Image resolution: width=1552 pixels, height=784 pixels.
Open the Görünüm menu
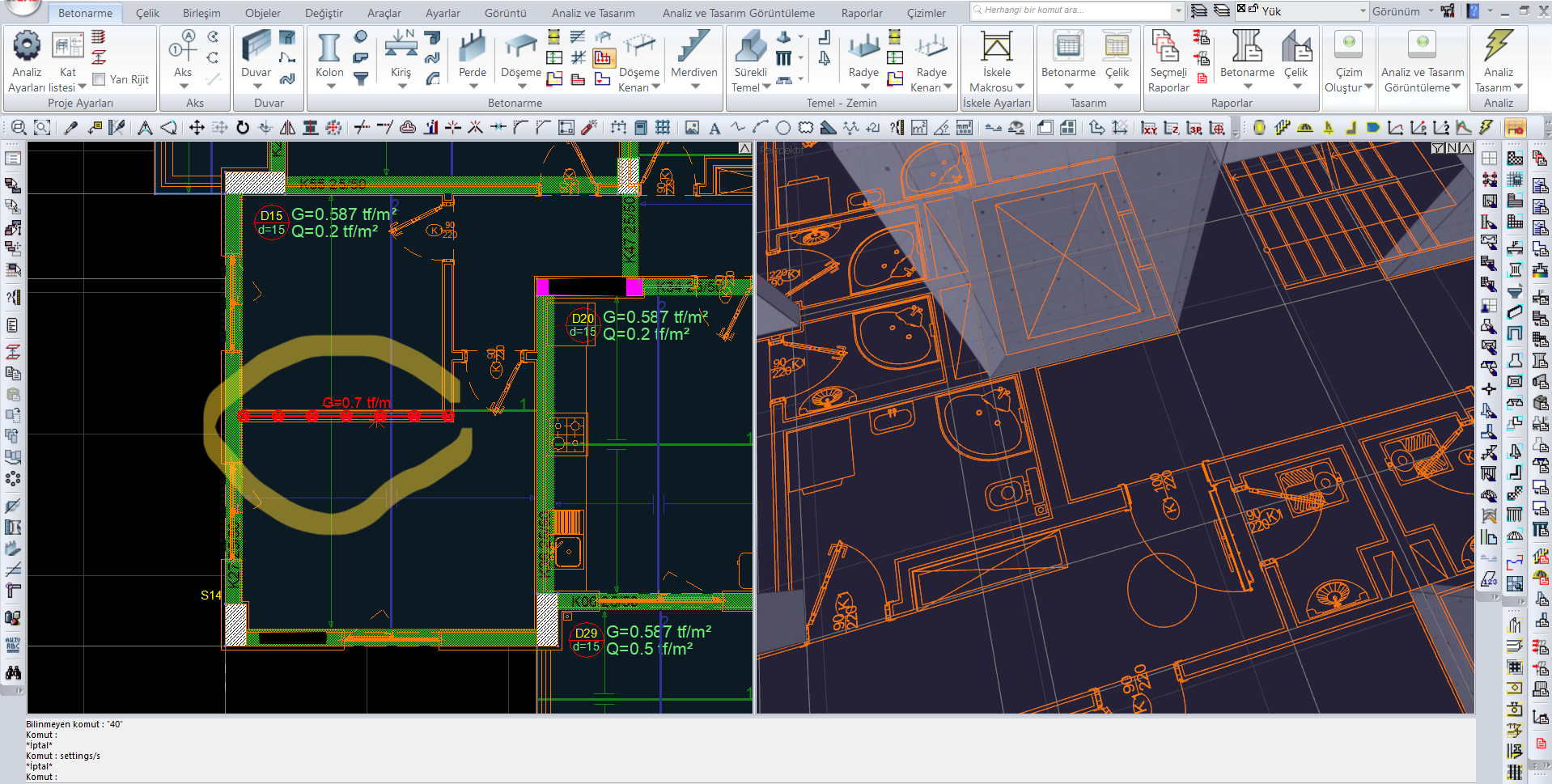pos(1402,11)
